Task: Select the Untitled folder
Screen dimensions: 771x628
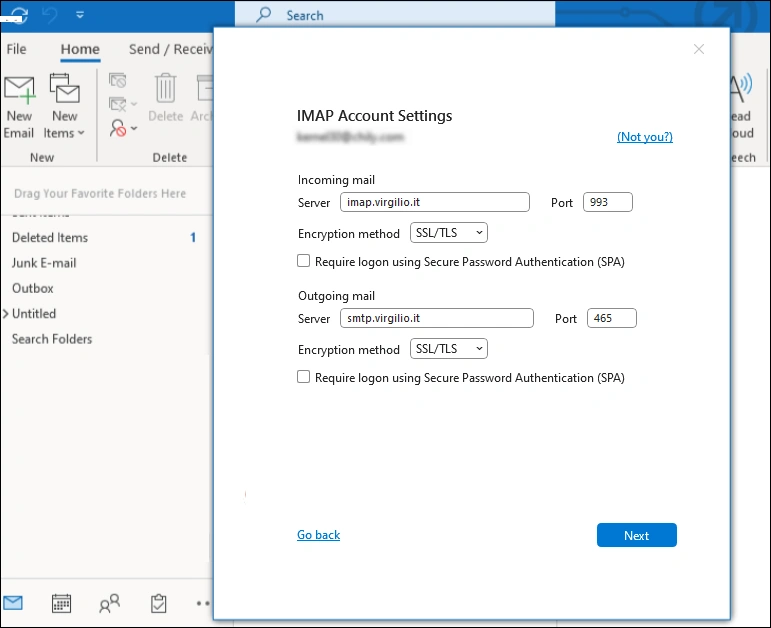Action: [34, 314]
